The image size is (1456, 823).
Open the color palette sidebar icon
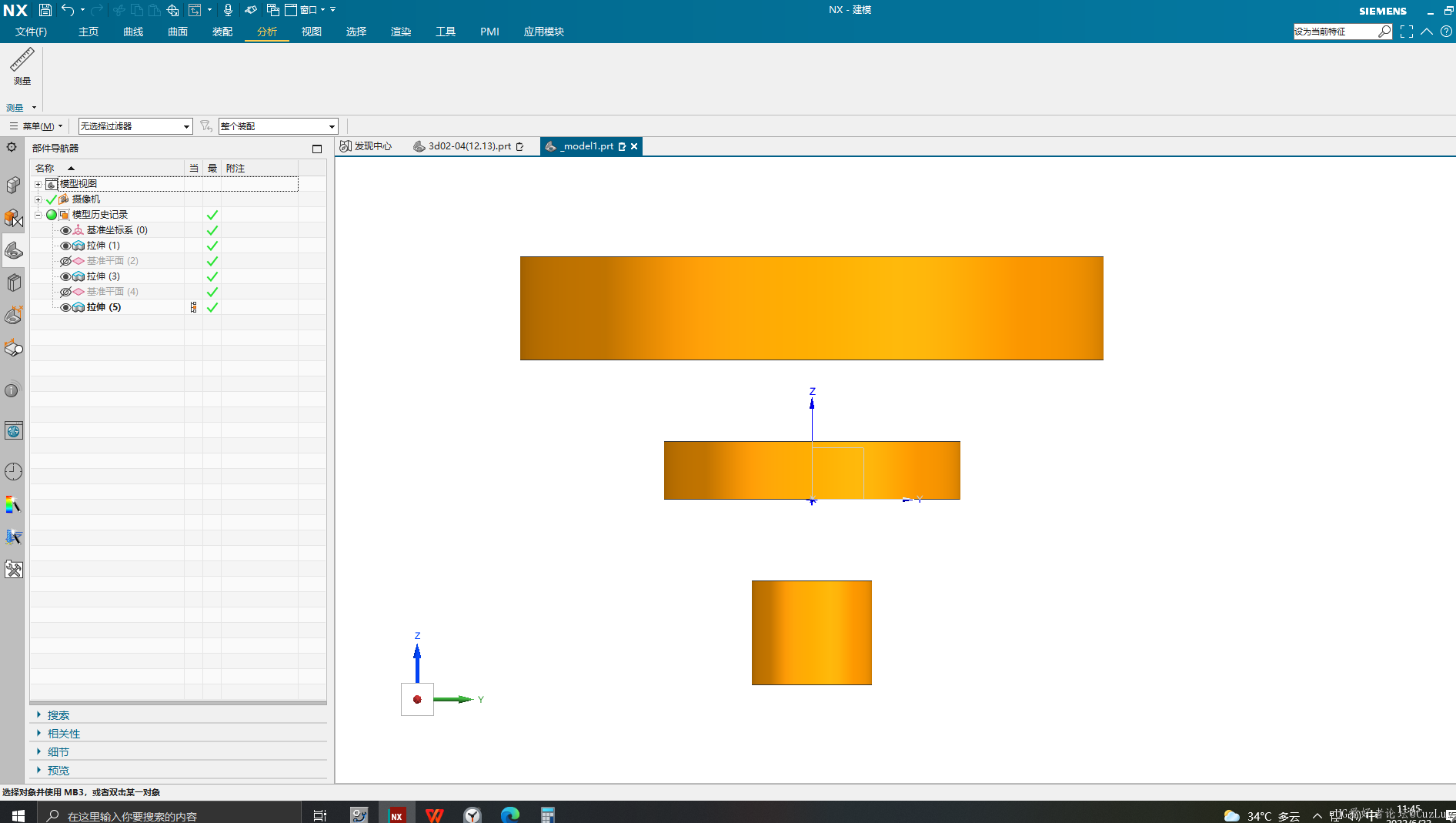point(13,504)
